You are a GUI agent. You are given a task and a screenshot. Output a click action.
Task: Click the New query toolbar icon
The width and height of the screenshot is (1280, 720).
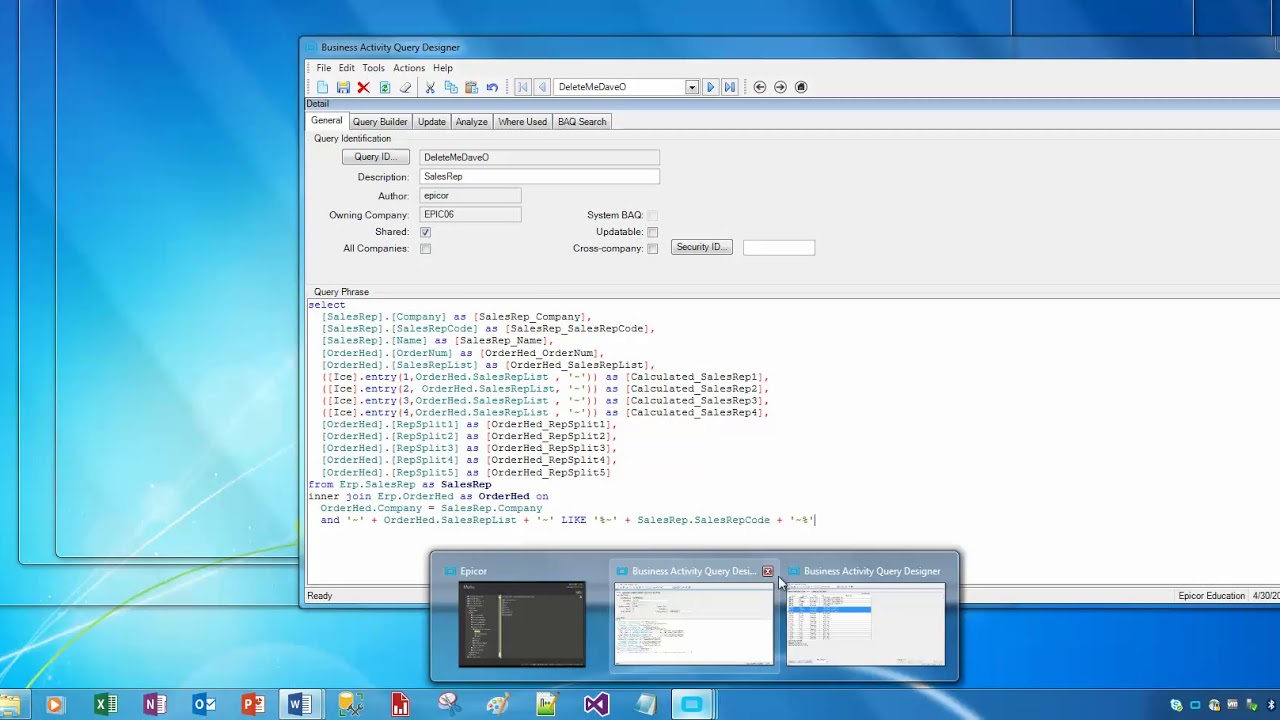[323, 87]
